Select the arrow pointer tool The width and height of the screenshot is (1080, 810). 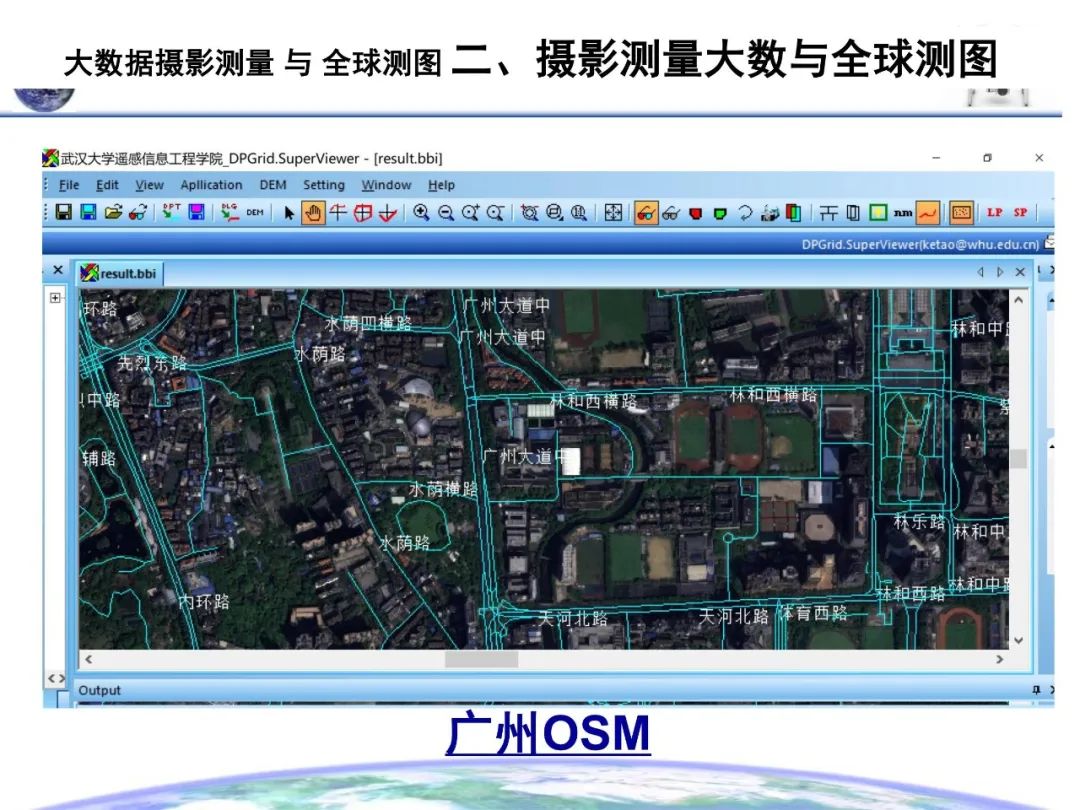pyautogui.click(x=286, y=213)
